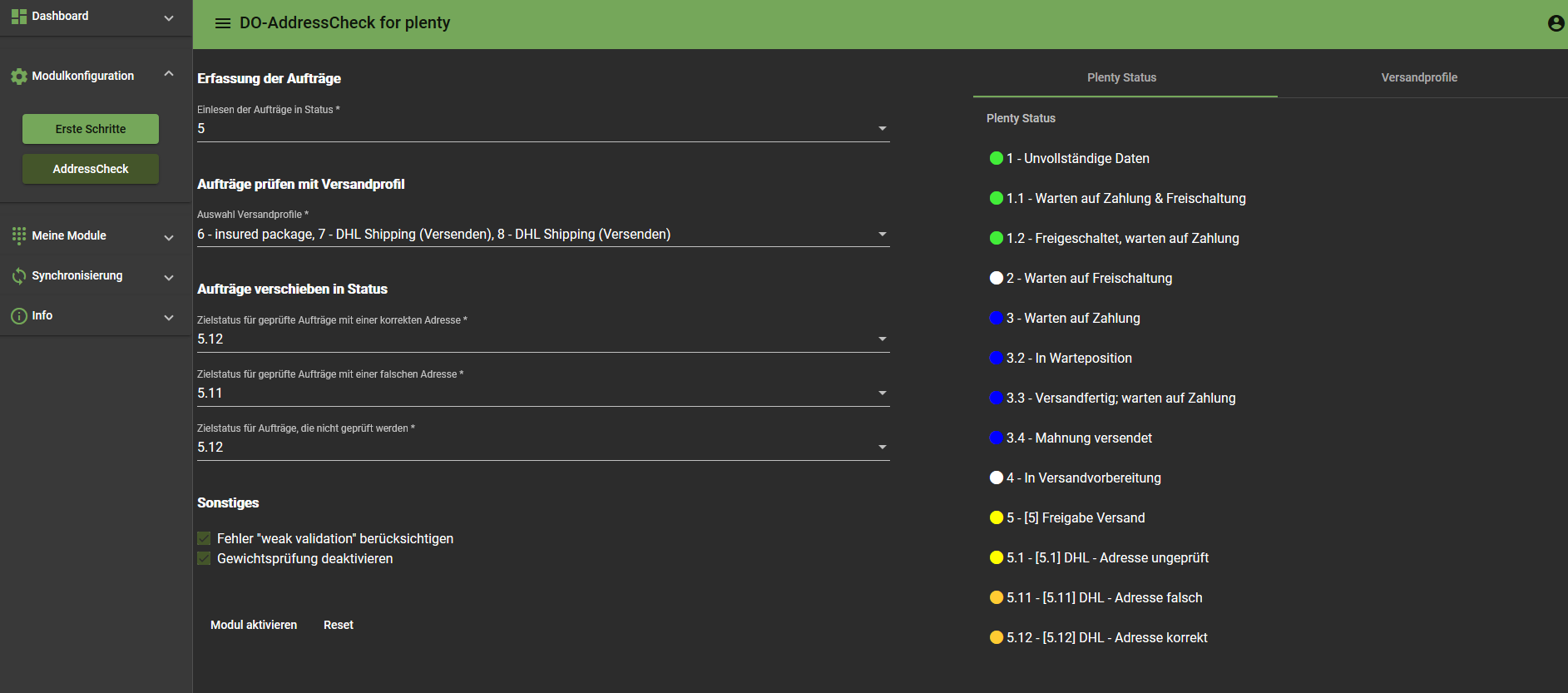Switch to the Versandprofile tab

click(1418, 77)
